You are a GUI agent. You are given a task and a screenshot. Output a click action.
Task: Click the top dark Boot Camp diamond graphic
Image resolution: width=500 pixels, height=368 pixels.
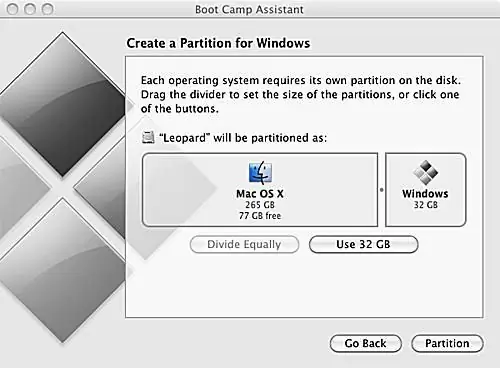(63, 104)
